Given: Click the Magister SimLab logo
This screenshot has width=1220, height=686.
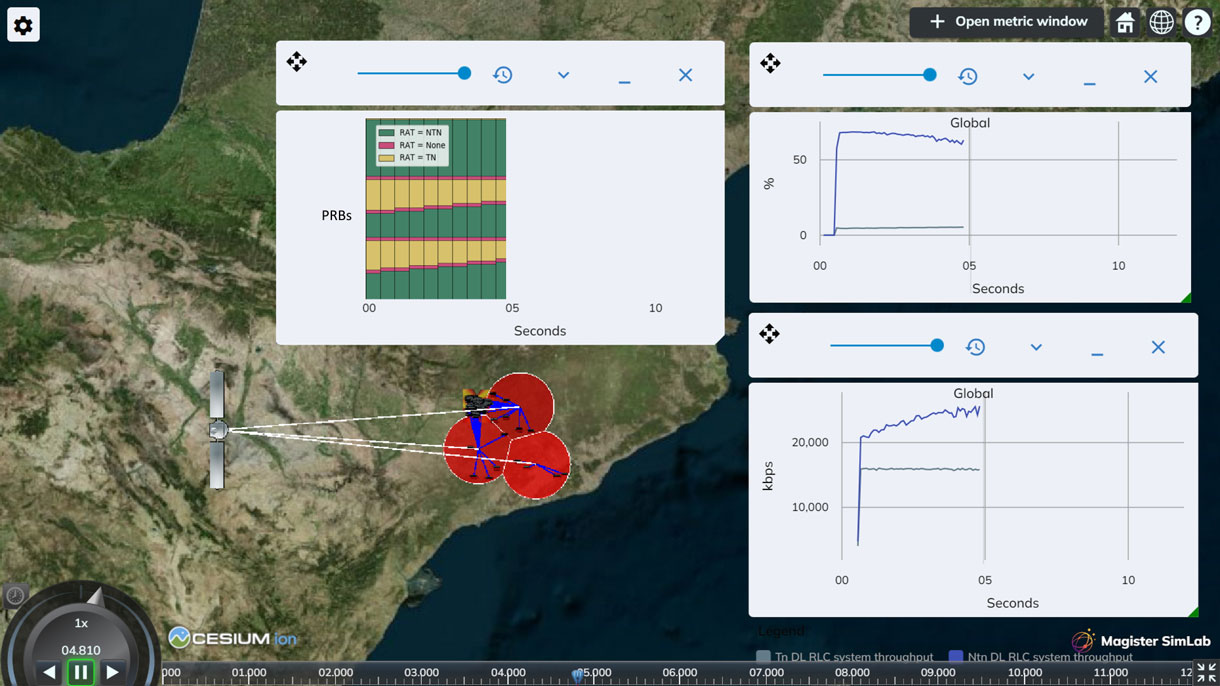Looking at the screenshot, I should click(x=1140, y=641).
